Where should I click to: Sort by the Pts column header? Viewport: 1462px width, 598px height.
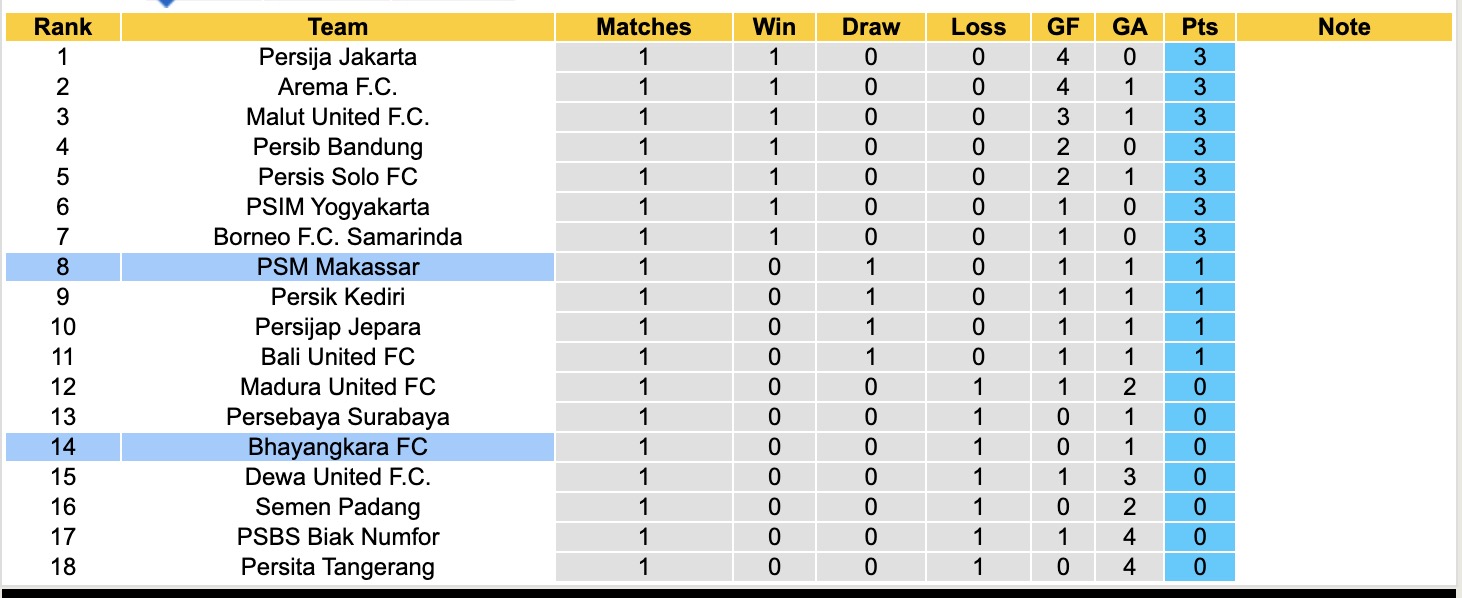click(x=1199, y=27)
